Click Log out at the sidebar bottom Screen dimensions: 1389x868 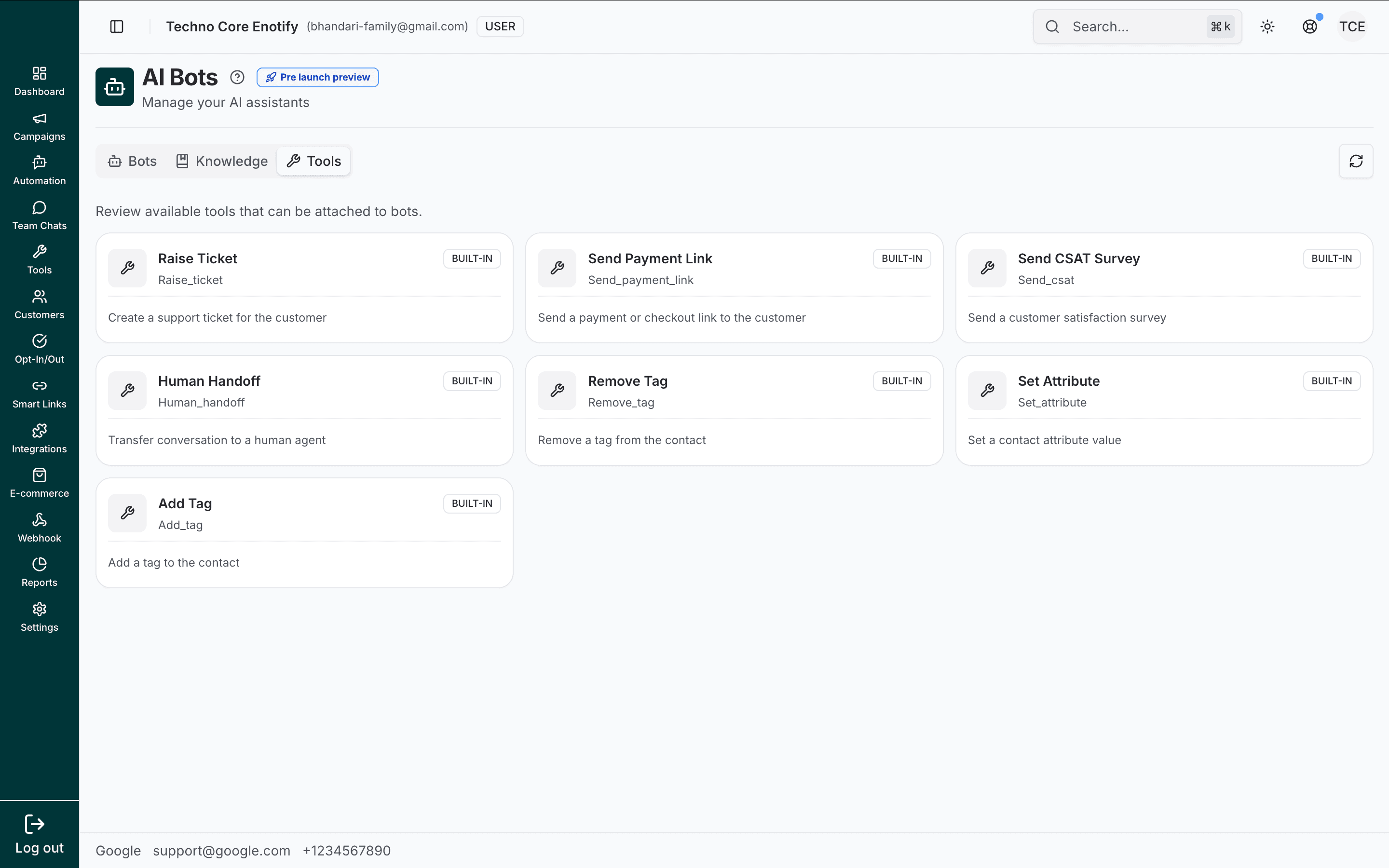(x=39, y=835)
